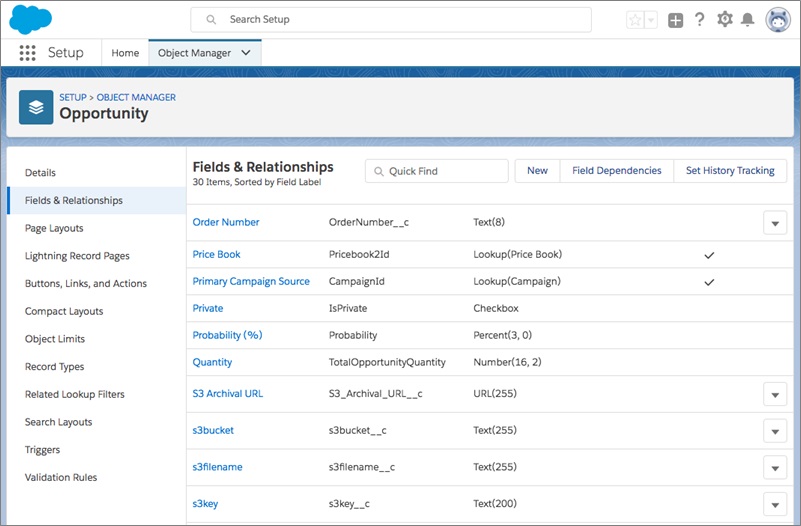Click the Quick Find magnifier icon

pos(379,171)
